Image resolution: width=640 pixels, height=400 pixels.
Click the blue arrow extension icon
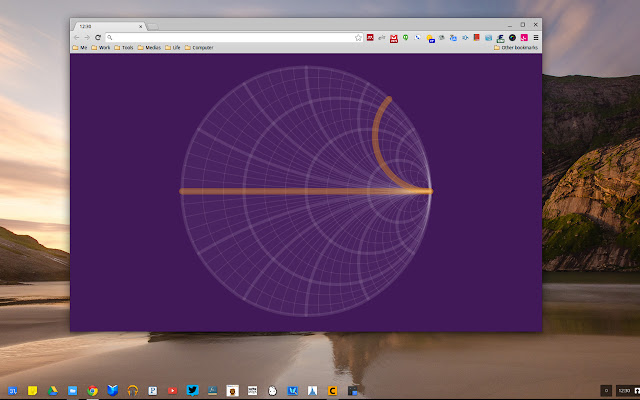465,38
